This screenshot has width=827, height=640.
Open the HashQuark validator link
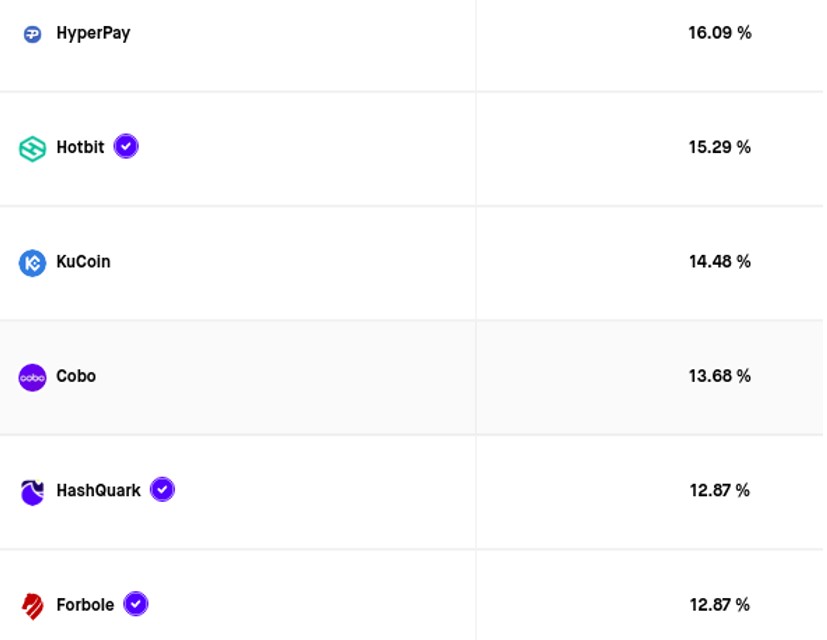(x=98, y=491)
